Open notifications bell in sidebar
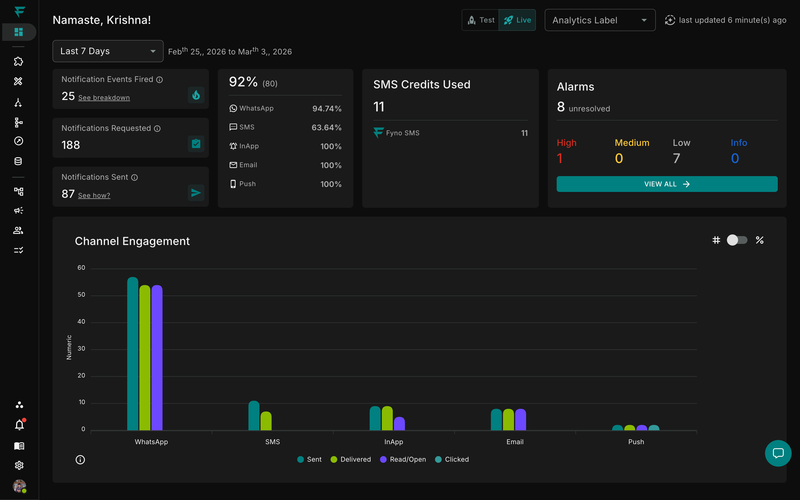The height and width of the screenshot is (500, 800). pyautogui.click(x=19, y=425)
